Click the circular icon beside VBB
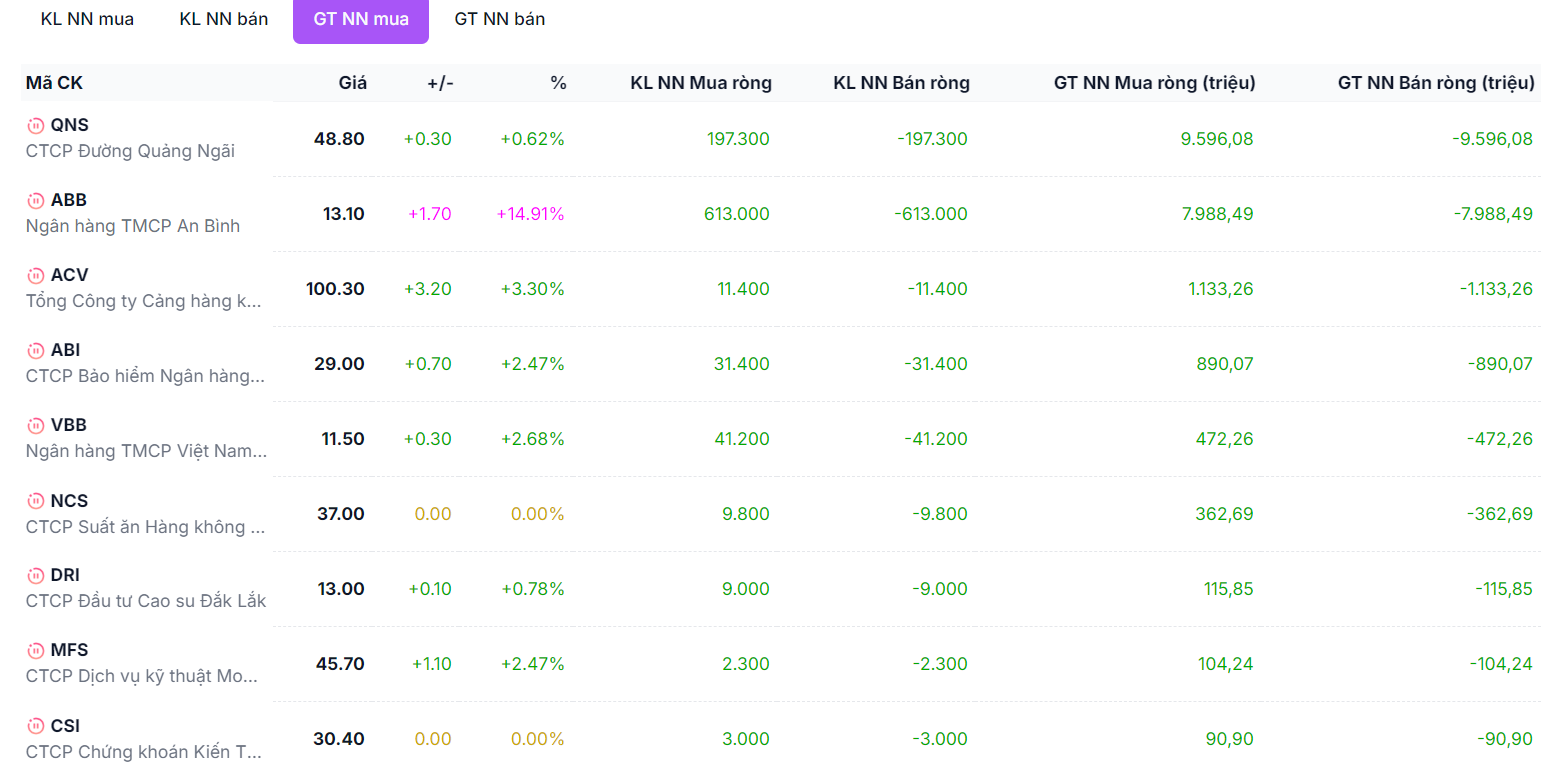This screenshot has height=766, width=1543. 35,425
